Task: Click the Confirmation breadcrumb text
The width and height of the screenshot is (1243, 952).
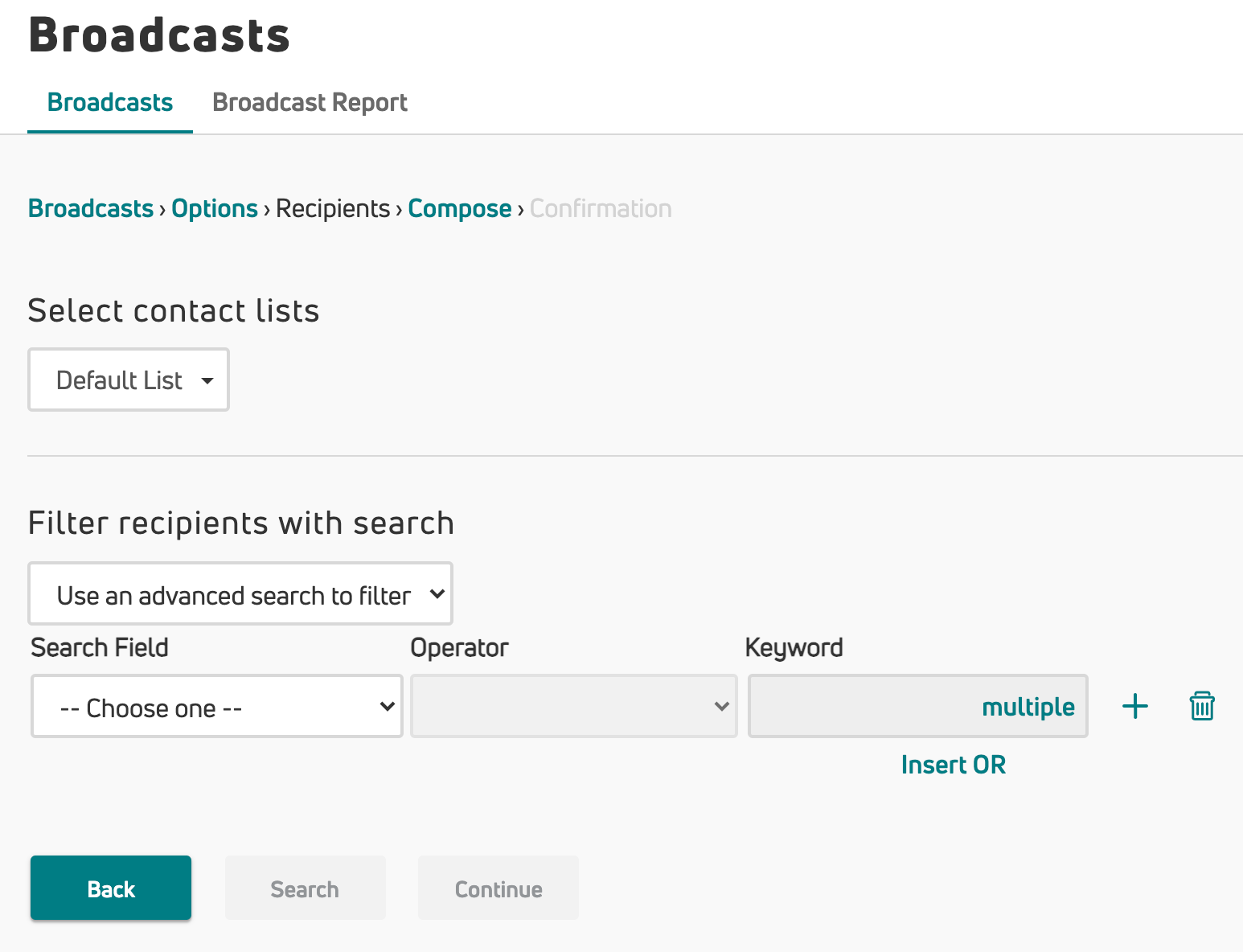Action: coord(601,208)
